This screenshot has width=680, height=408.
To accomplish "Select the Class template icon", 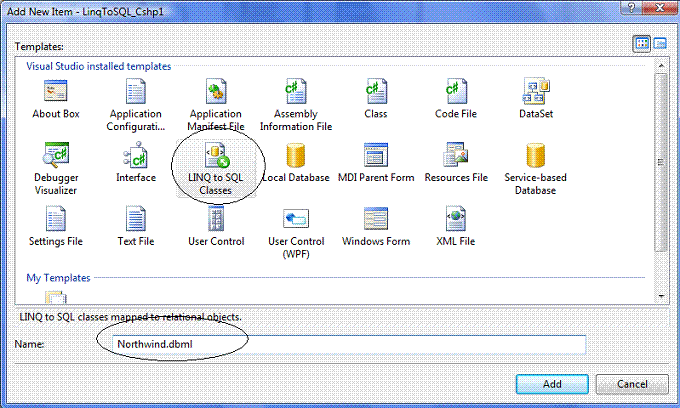I will tap(376, 91).
